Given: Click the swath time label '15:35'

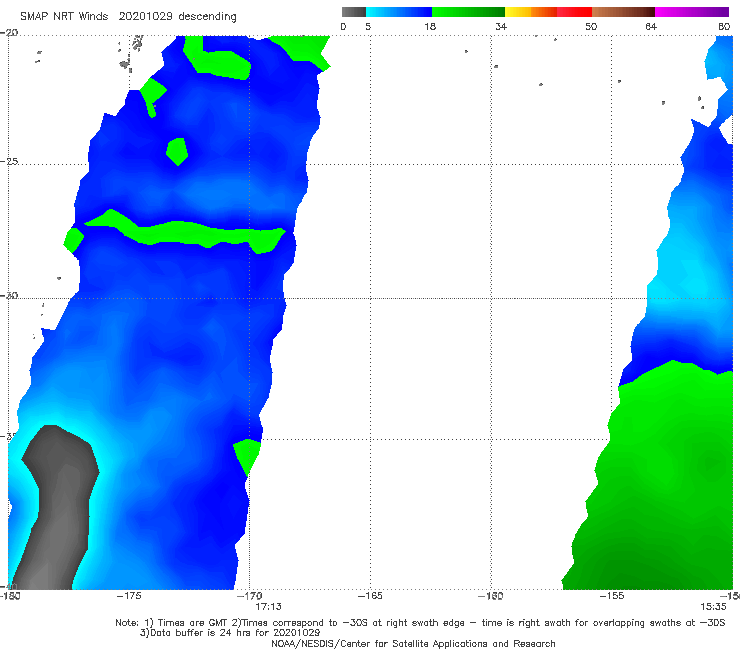Looking at the screenshot, I should 713,607.
